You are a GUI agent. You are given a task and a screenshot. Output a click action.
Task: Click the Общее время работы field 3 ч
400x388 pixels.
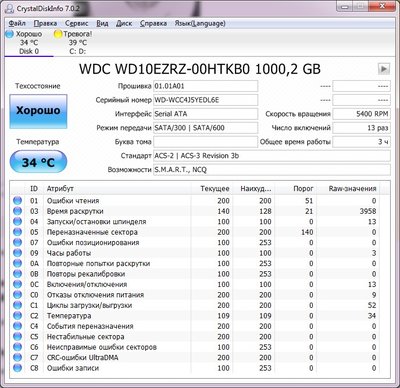(361, 142)
